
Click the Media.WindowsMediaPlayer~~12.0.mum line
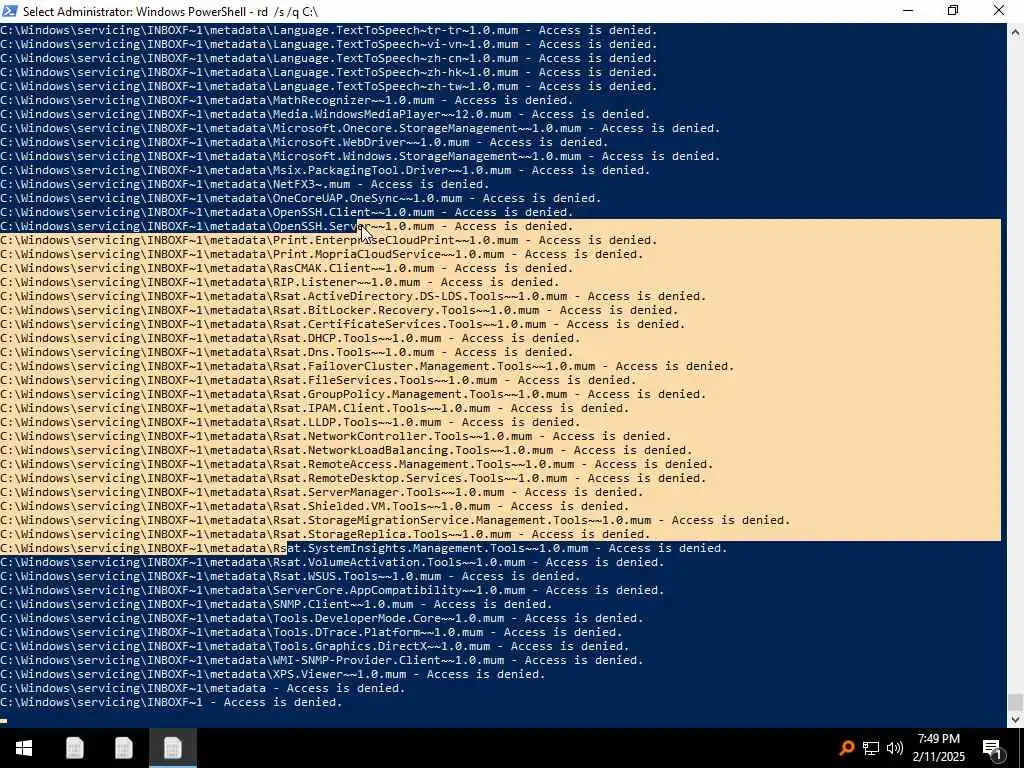[x=325, y=114]
